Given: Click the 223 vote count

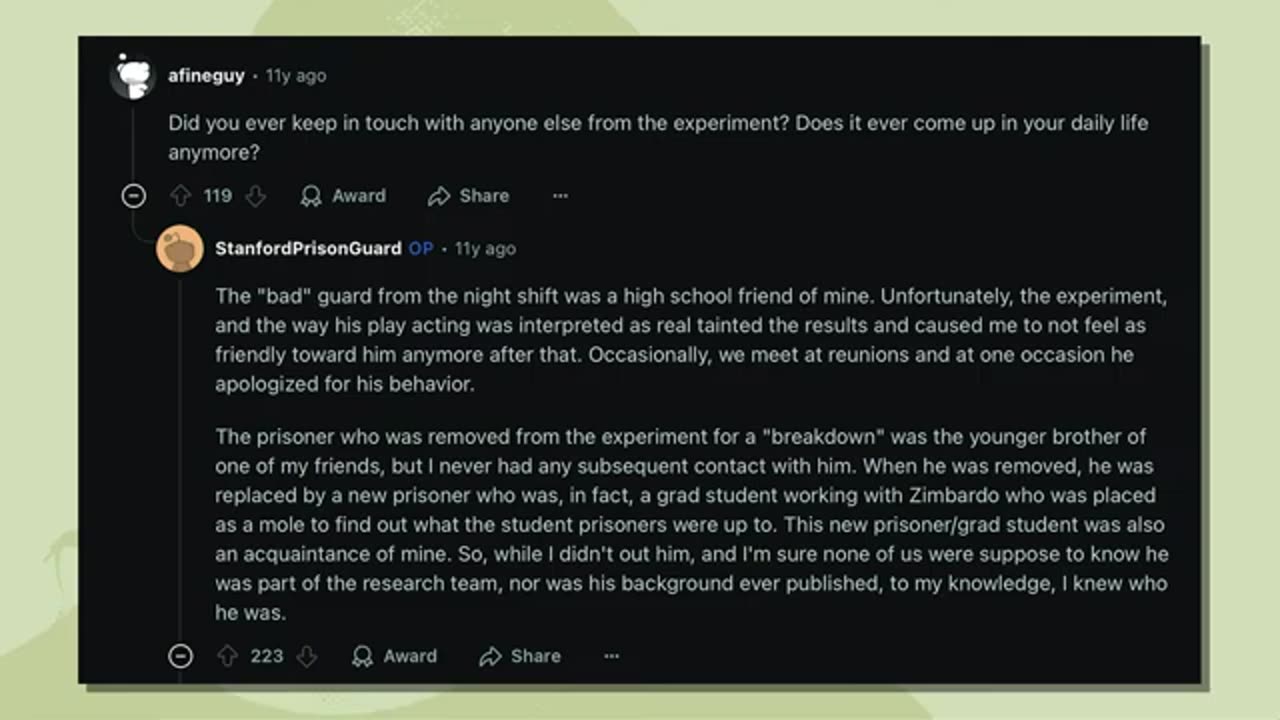Looking at the screenshot, I should (x=267, y=656).
